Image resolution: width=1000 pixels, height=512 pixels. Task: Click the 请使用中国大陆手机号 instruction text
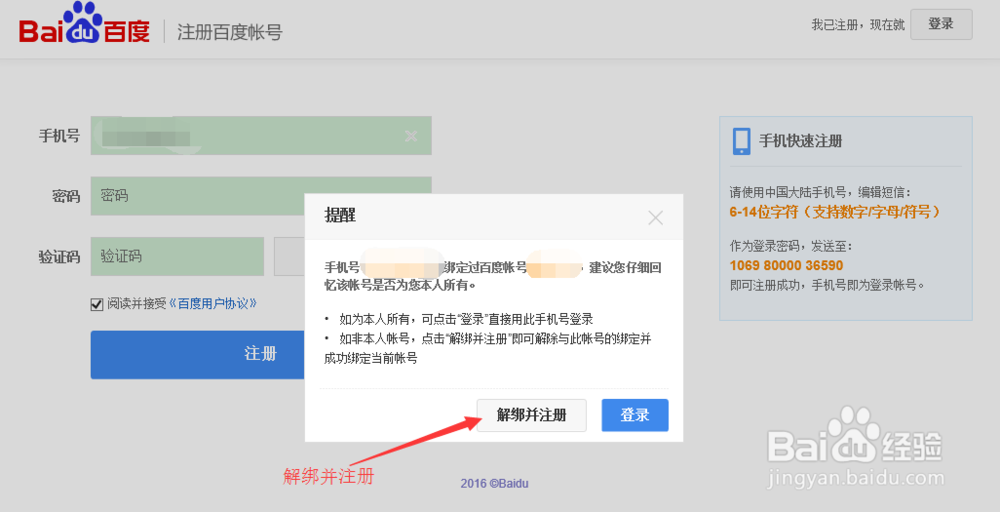point(820,192)
